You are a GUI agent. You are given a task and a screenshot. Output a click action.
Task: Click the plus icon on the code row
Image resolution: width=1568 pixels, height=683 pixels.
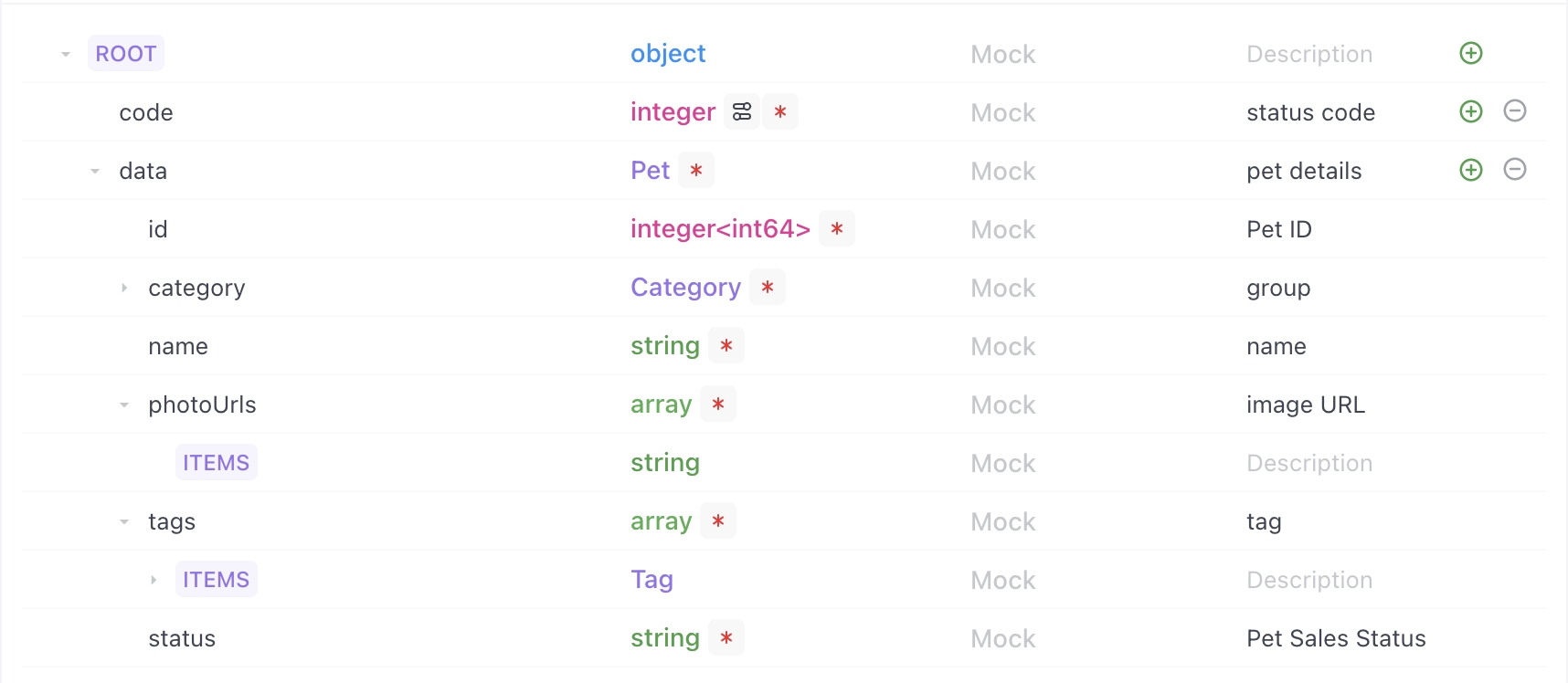(x=1470, y=111)
